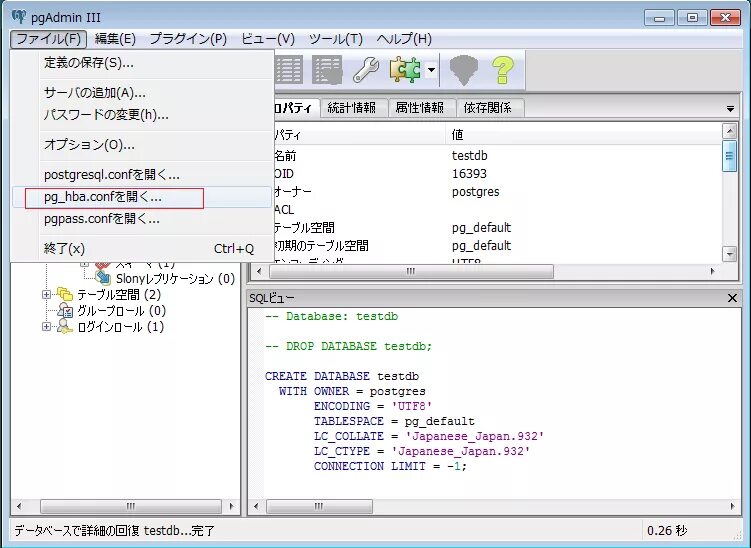Click the properties vertical scrollbar up arrow
Viewport: 751px width, 548px height.
(729, 130)
